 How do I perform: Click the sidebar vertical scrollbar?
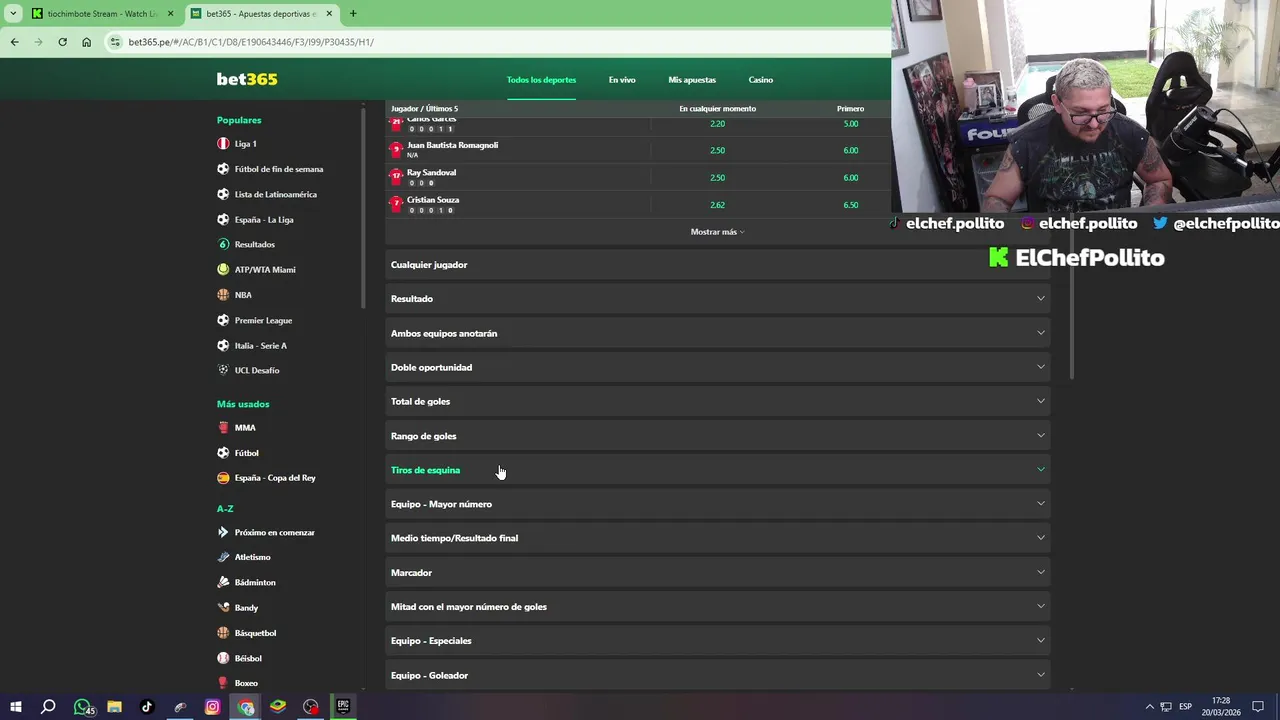pyautogui.click(x=363, y=207)
